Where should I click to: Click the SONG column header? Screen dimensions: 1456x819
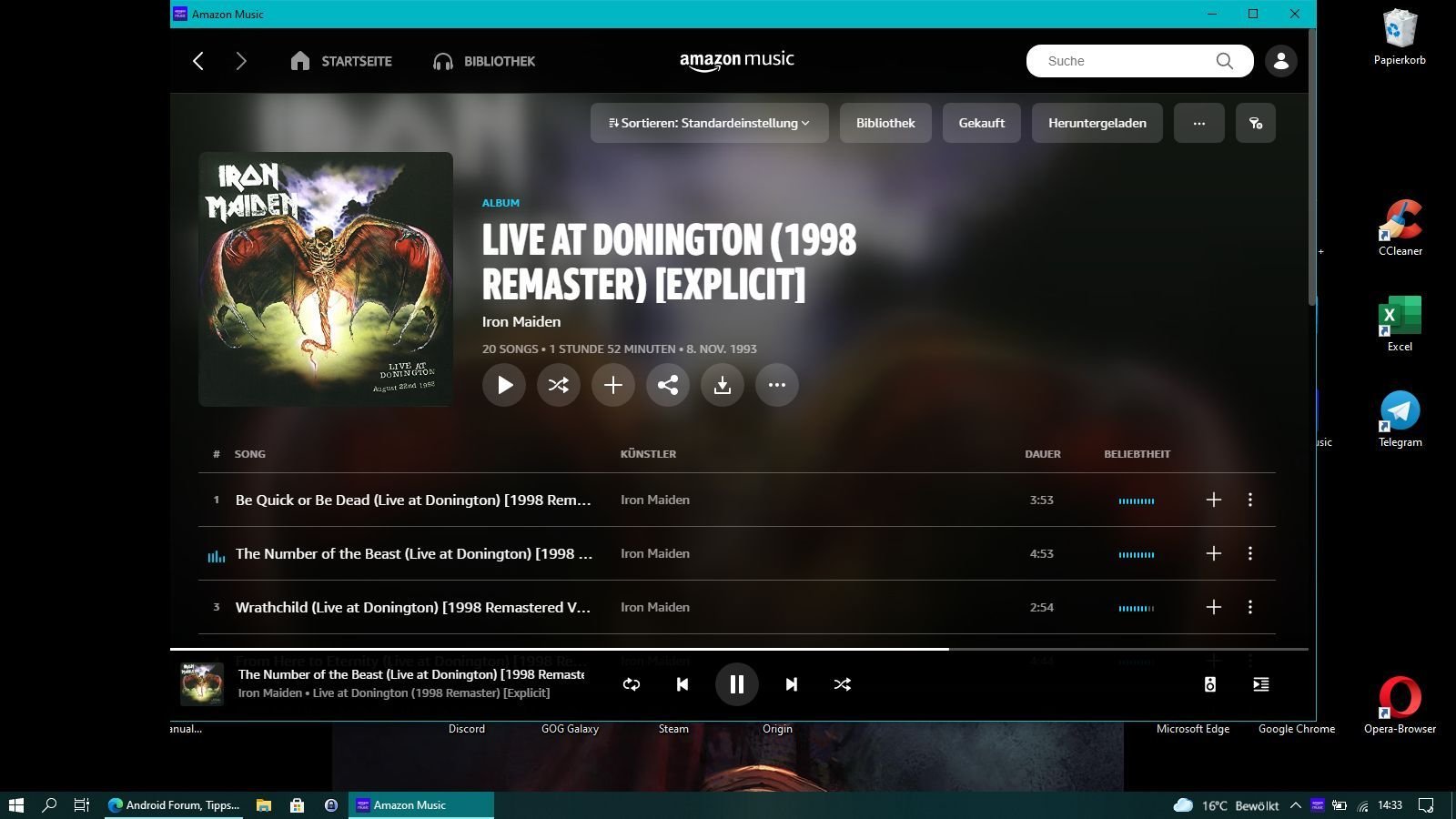coord(250,454)
